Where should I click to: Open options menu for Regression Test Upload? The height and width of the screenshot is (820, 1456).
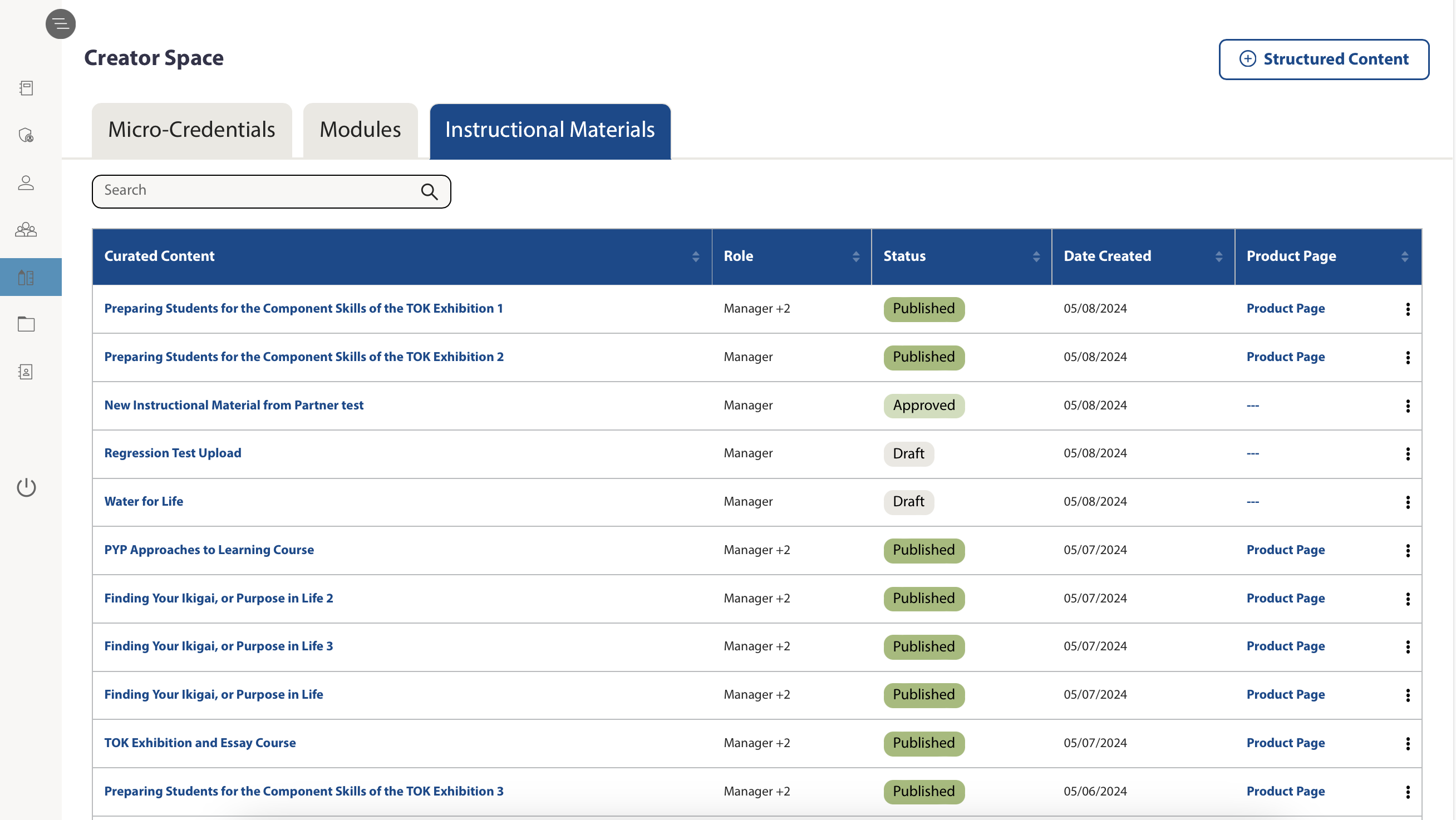tap(1408, 454)
